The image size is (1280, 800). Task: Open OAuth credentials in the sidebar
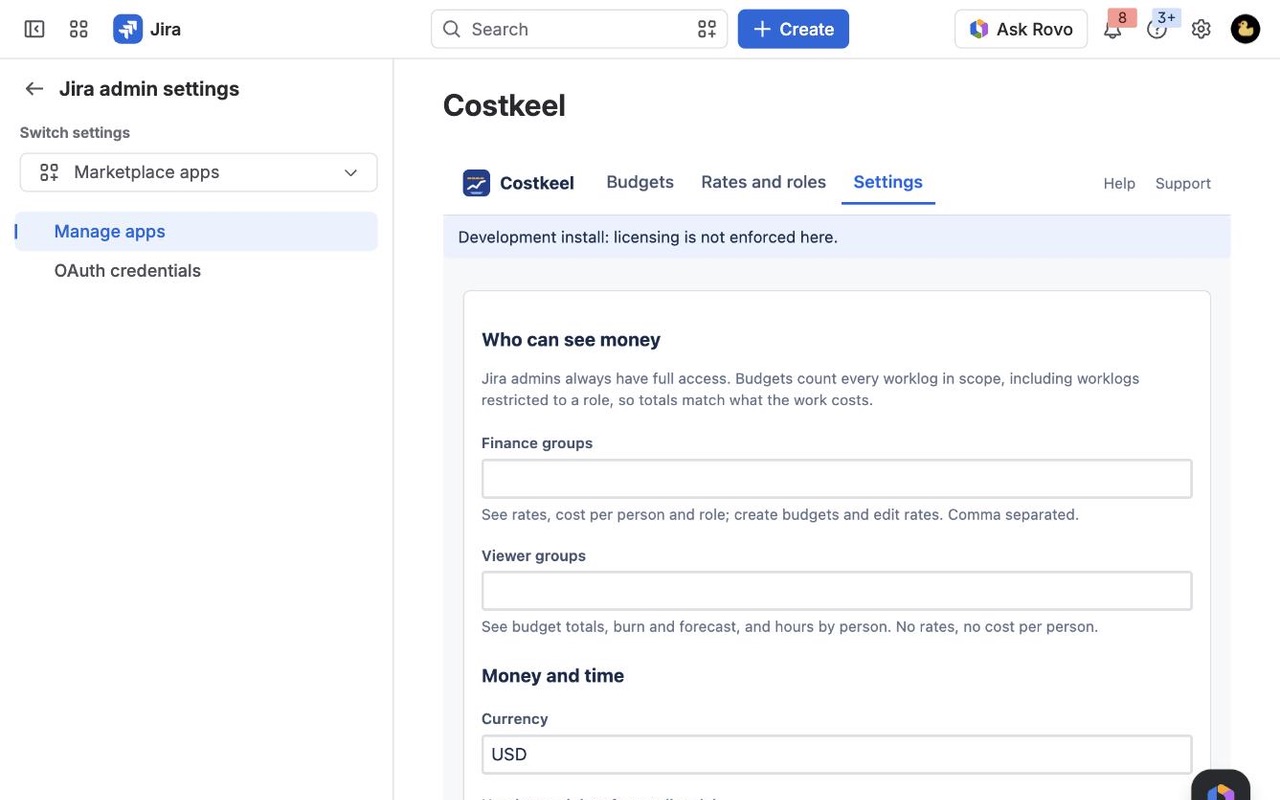point(197,271)
